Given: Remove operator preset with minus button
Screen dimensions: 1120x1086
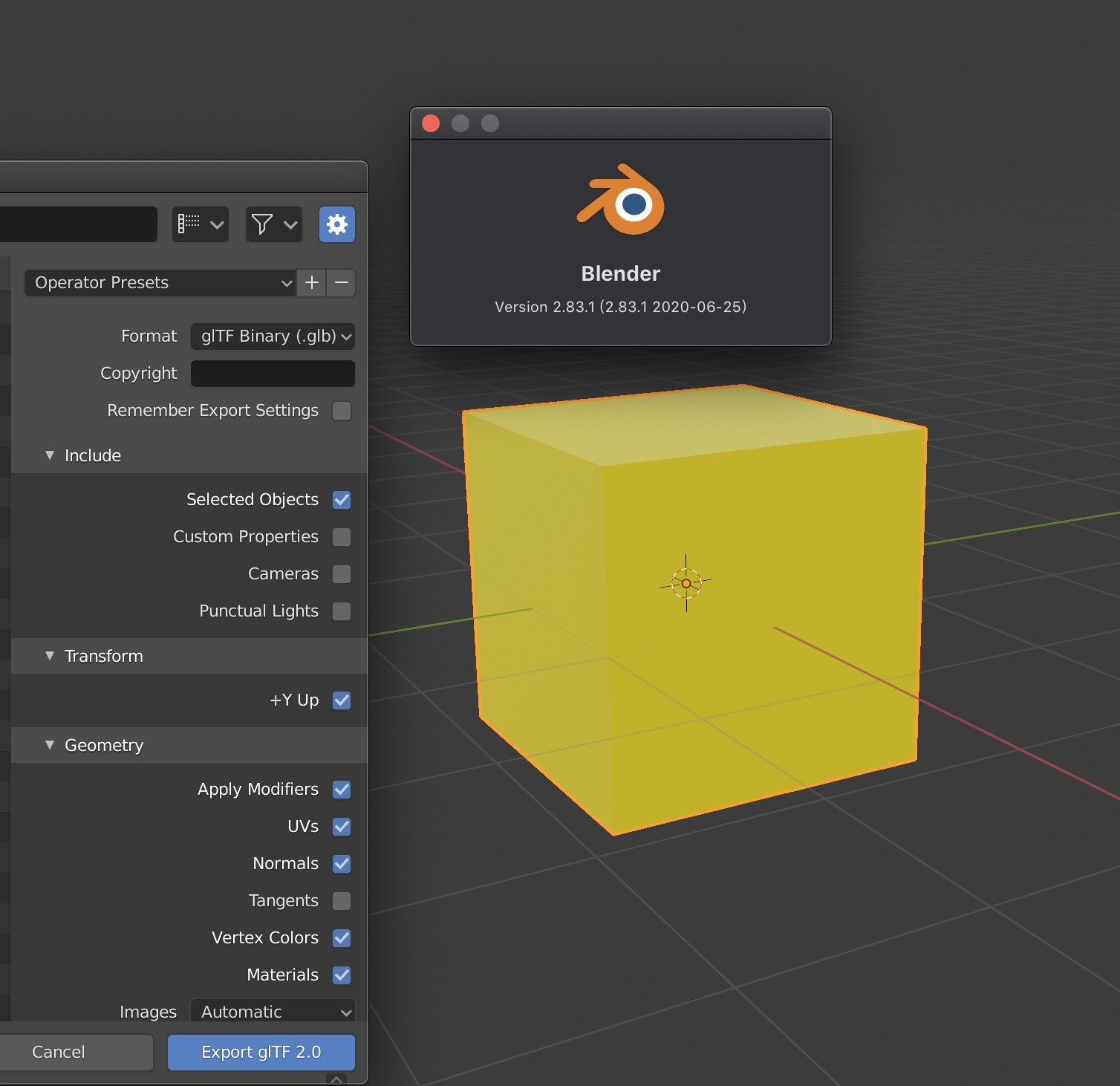Looking at the screenshot, I should (x=342, y=283).
